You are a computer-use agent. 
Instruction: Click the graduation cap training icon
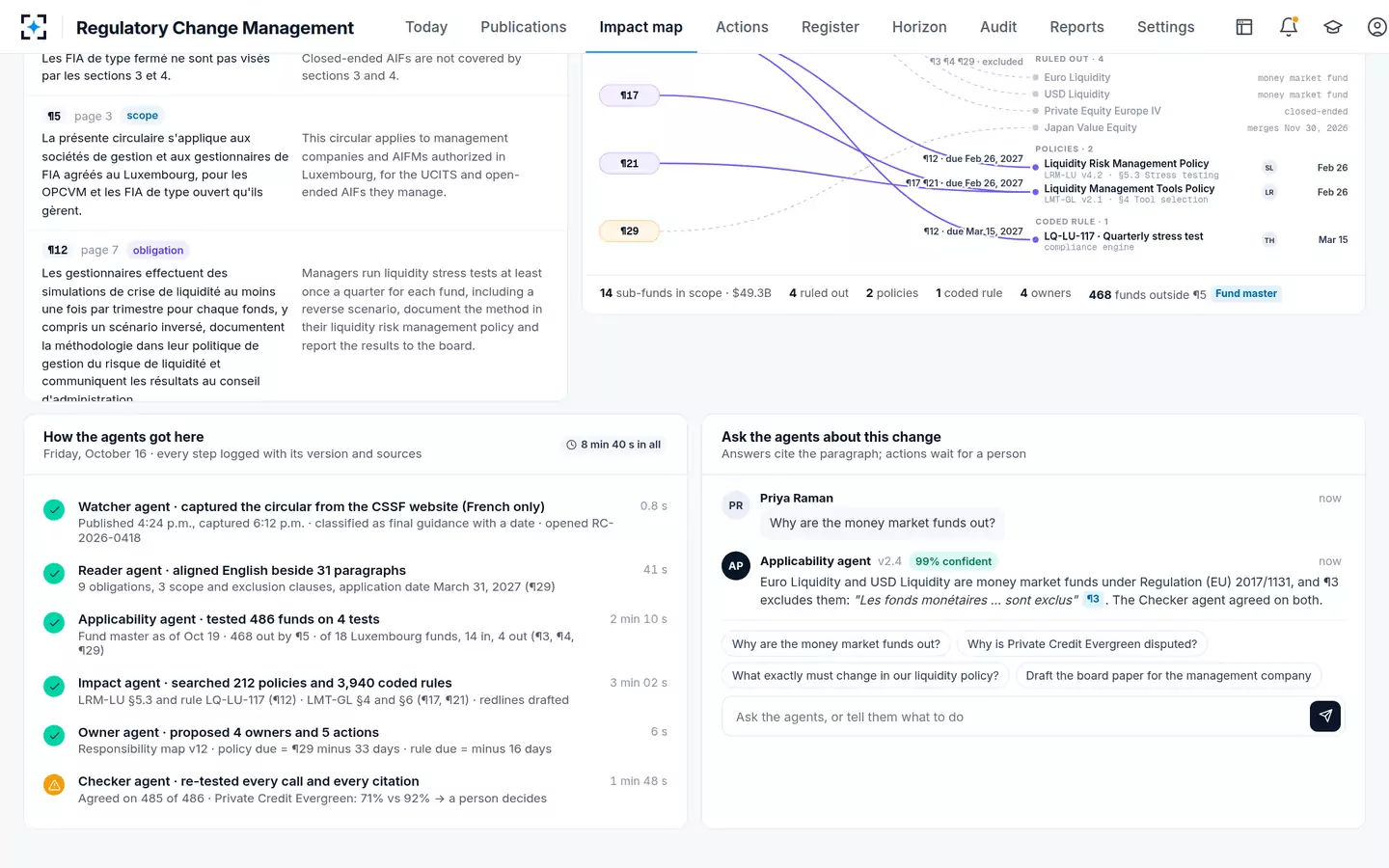(x=1333, y=27)
